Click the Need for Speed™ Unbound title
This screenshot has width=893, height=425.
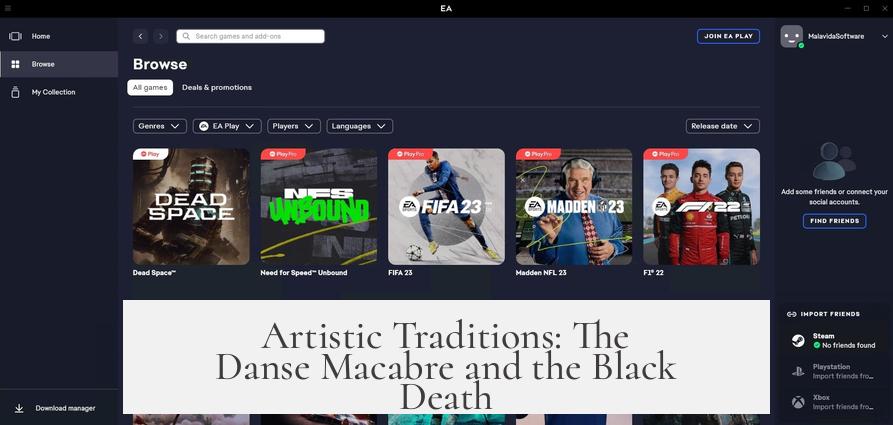(304, 273)
